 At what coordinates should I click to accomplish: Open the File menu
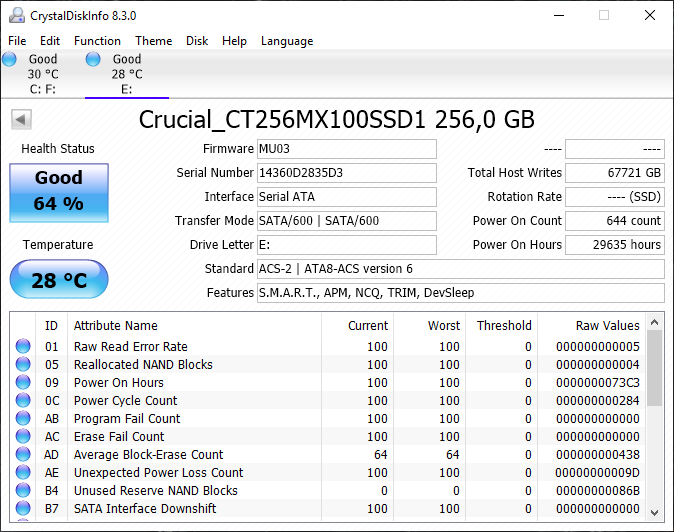click(x=17, y=41)
